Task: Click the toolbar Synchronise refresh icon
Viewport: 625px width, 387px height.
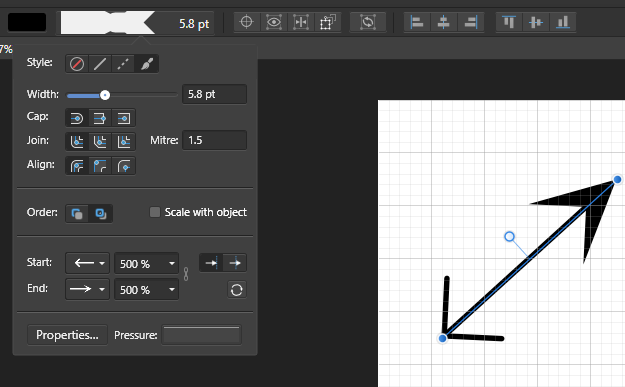Action: coord(368,22)
